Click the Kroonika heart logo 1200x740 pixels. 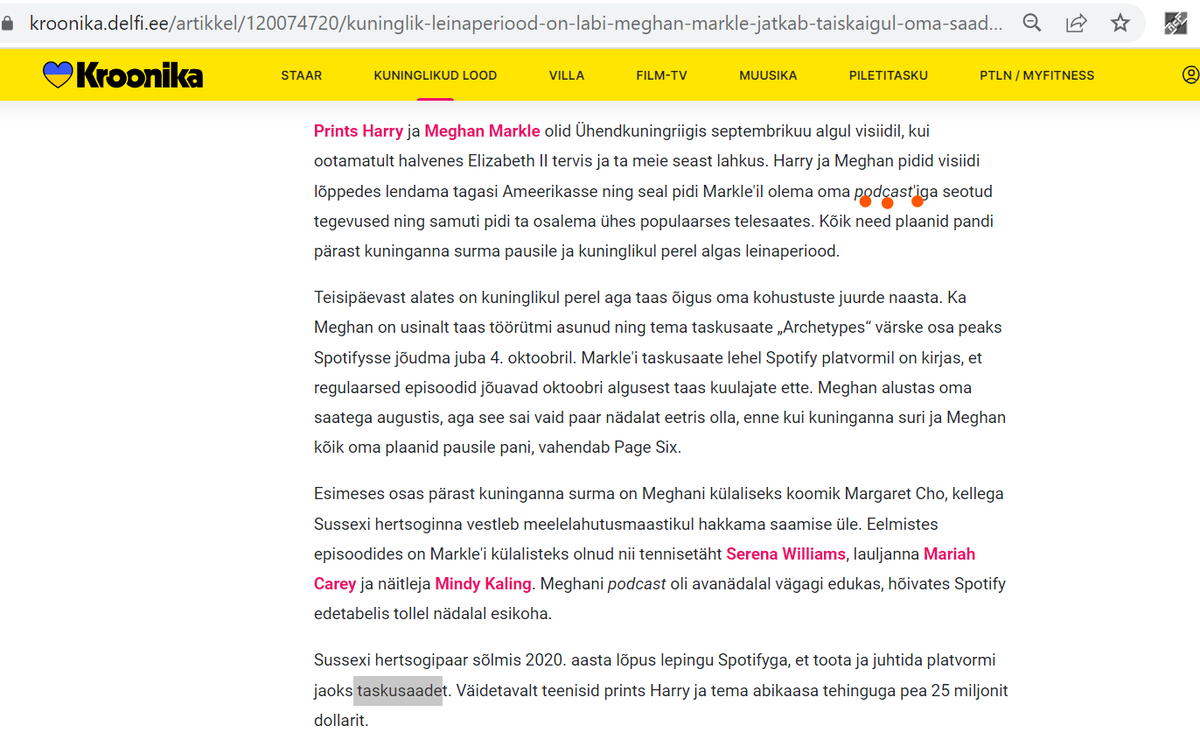coord(123,74)
